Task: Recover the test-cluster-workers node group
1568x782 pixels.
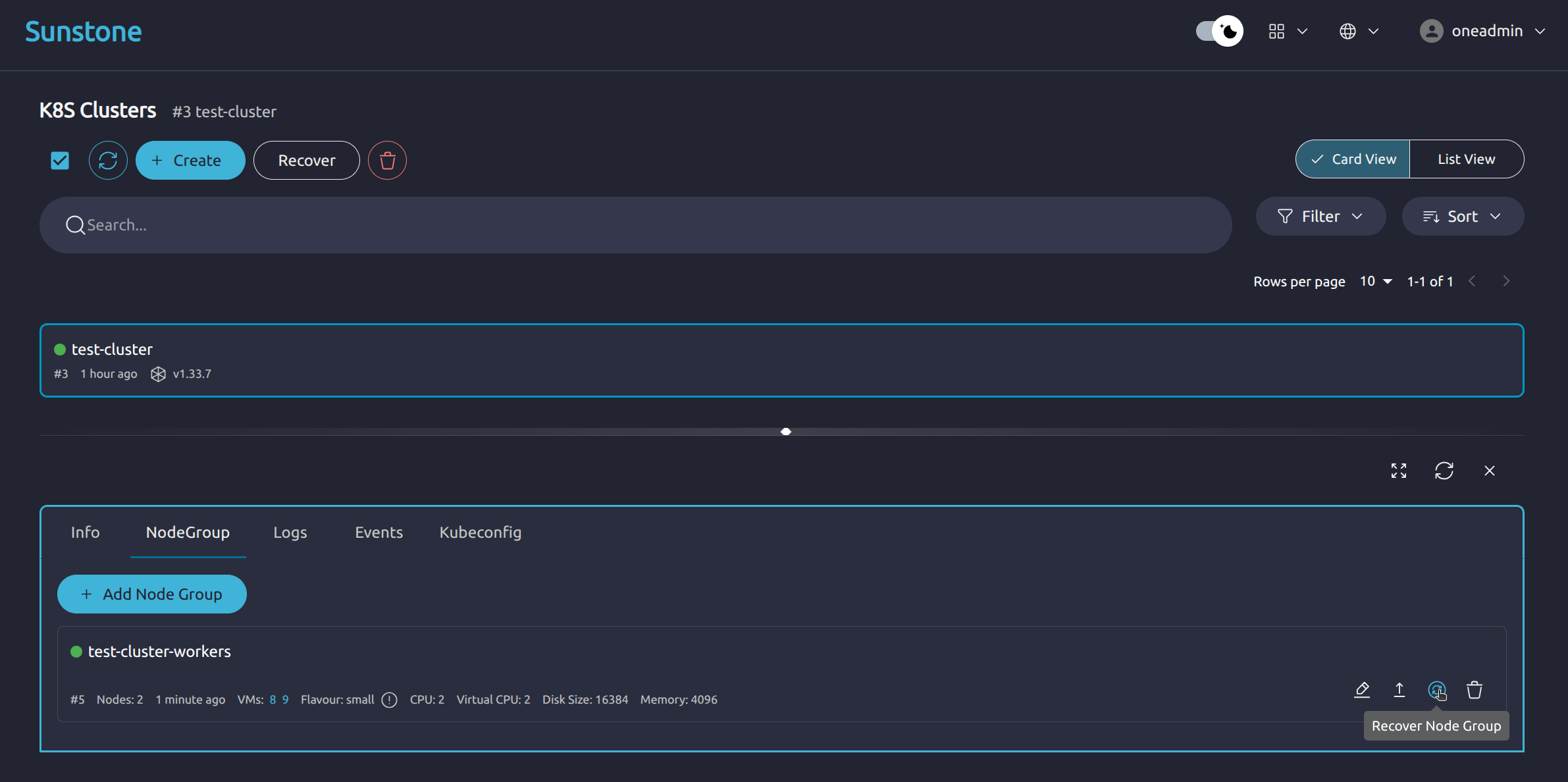Action: [1437, 690]
